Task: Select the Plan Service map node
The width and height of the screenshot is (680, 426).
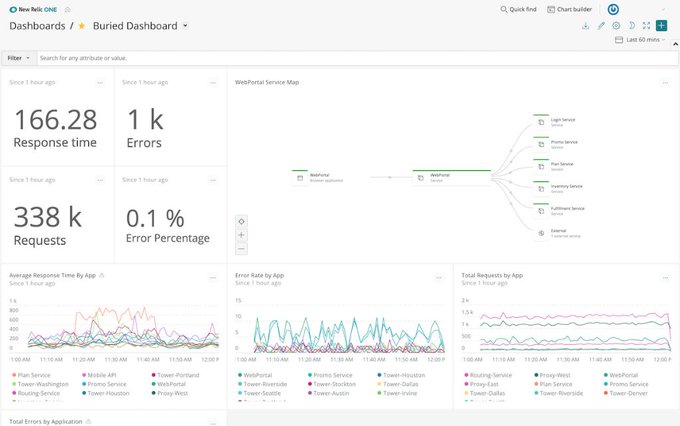Action: [554, 166]
